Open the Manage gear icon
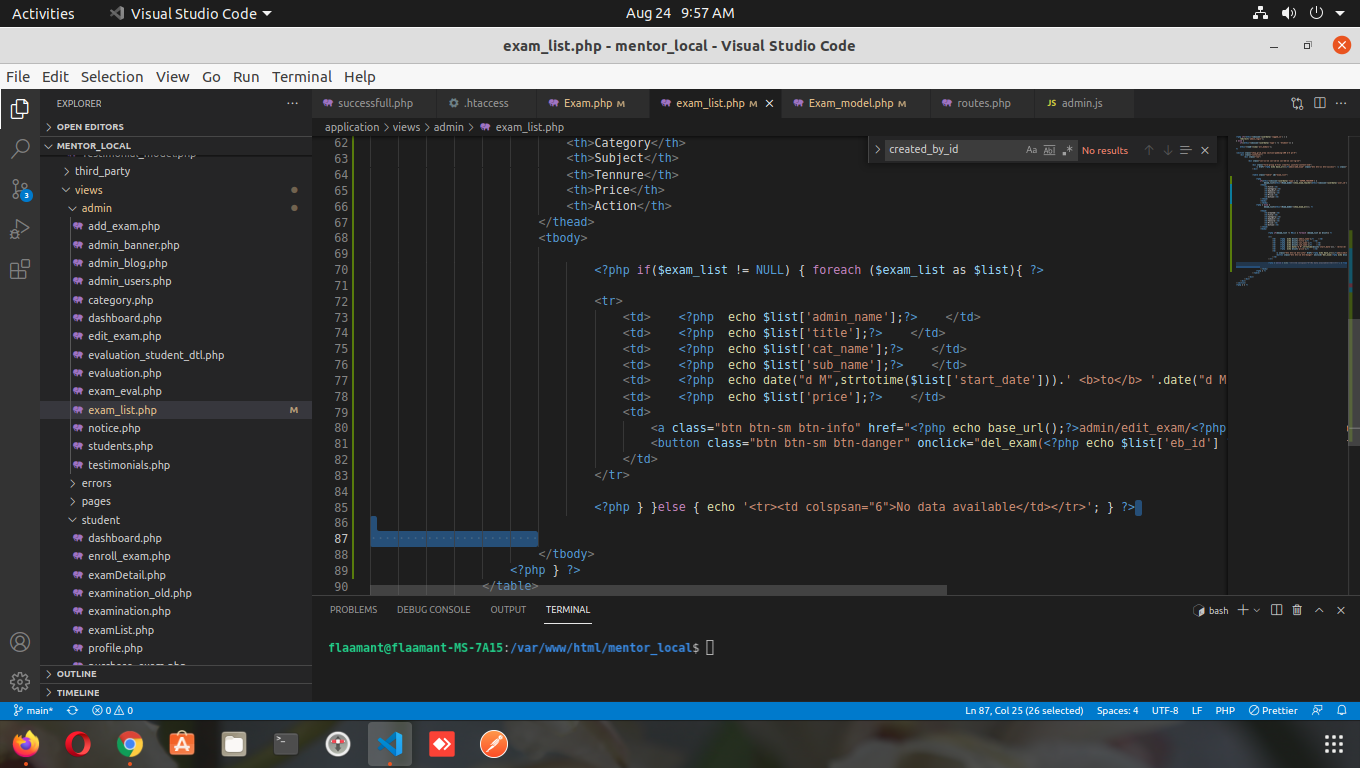The width and height of the screenshot is (1360, 768). coord(20,682)
